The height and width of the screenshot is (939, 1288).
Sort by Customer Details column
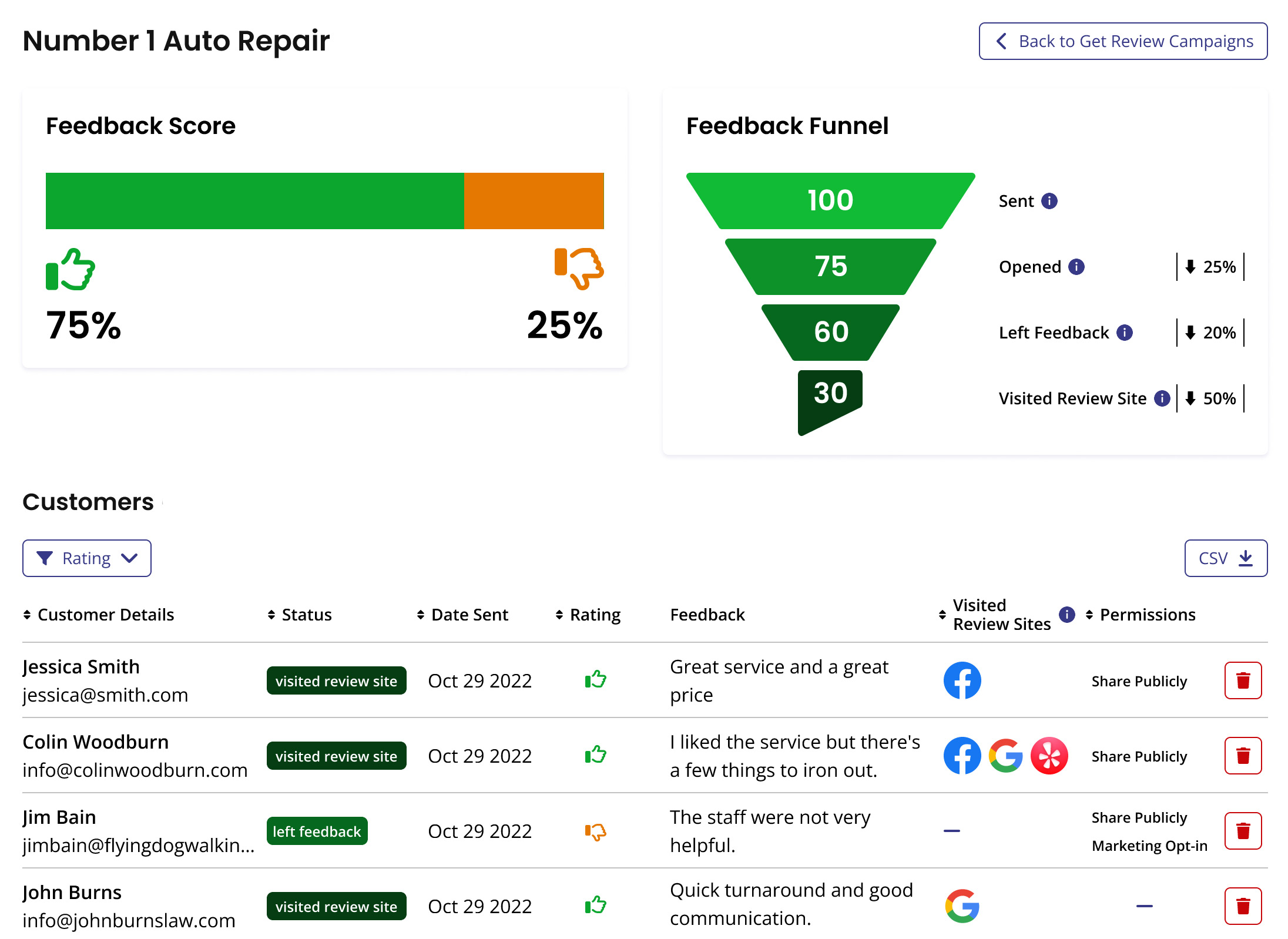(106, 615)
